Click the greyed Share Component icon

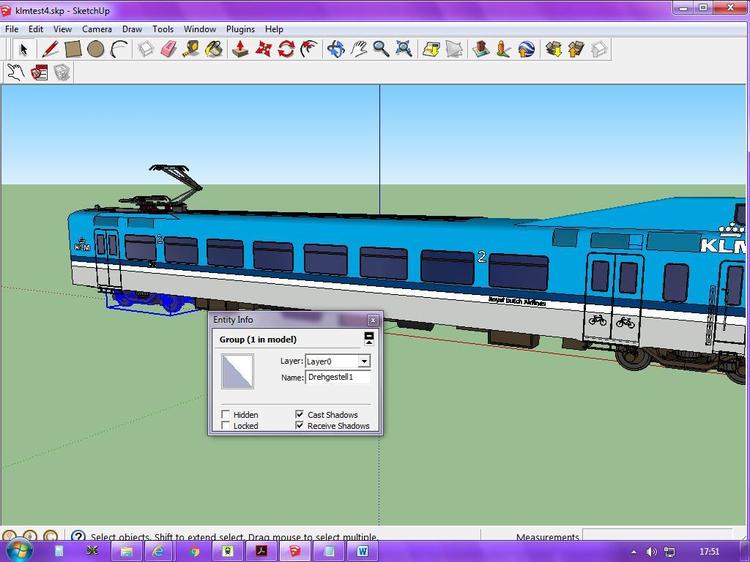pyautogui.click(x=599, y=49)
